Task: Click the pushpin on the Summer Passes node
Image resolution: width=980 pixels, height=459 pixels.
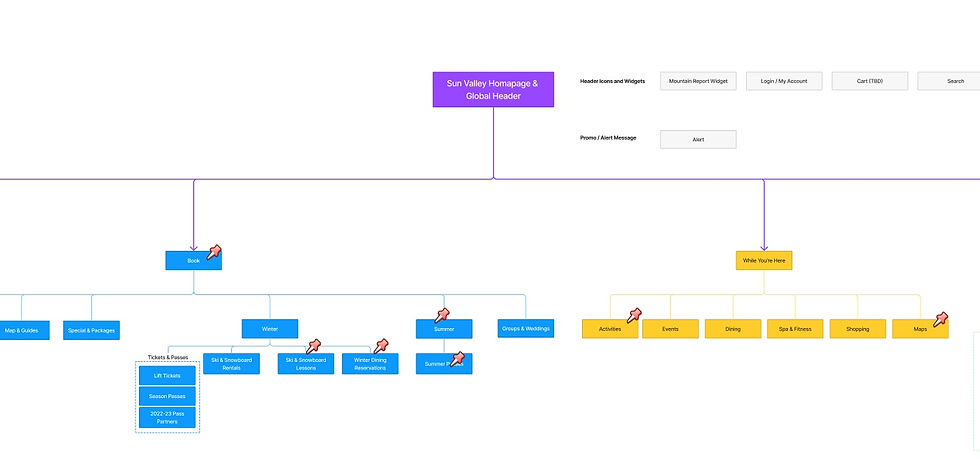Action: click(458, 359)
